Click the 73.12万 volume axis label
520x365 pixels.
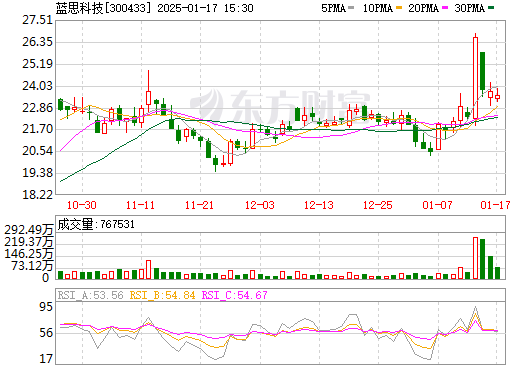tap(32, 266)
